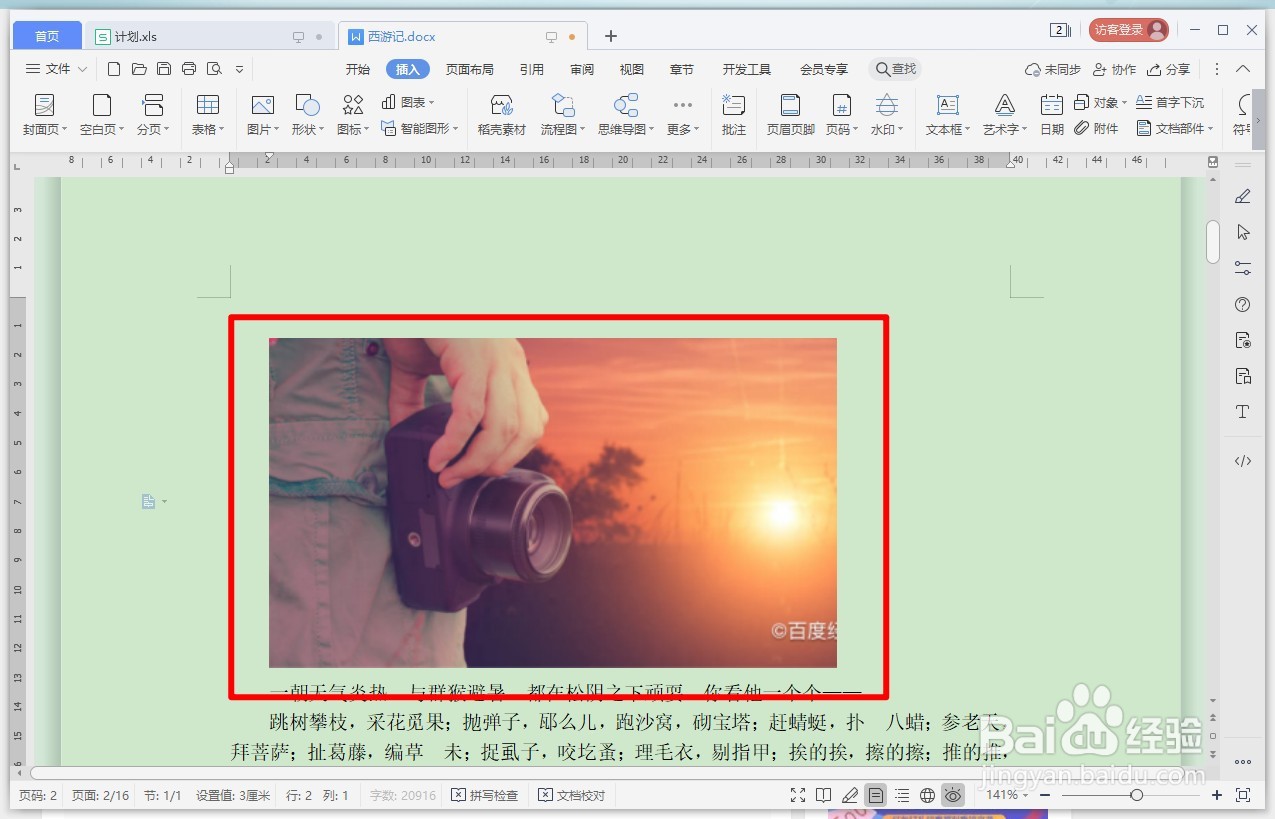Run document proofing via 文档校对 toggle
The width and height of the screenshot is (1275, 819).
(x=571, y=795)
